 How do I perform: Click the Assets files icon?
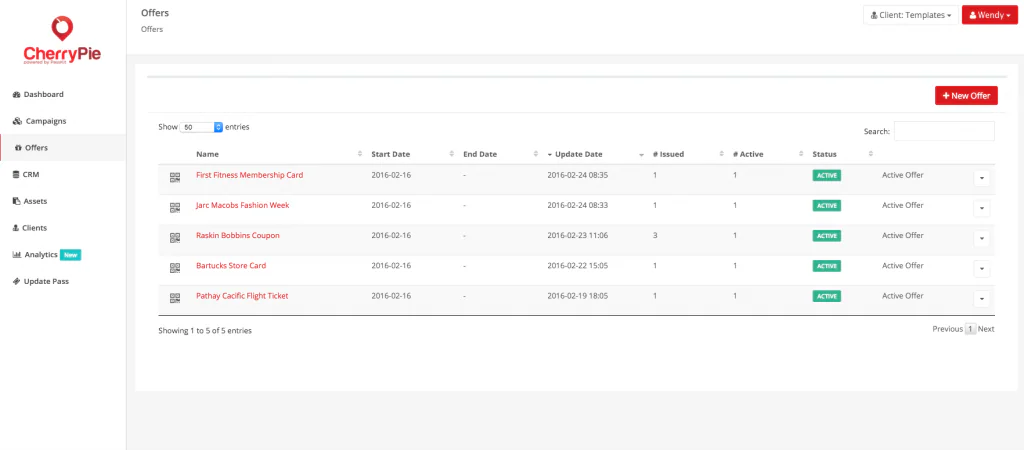[17, 202]
